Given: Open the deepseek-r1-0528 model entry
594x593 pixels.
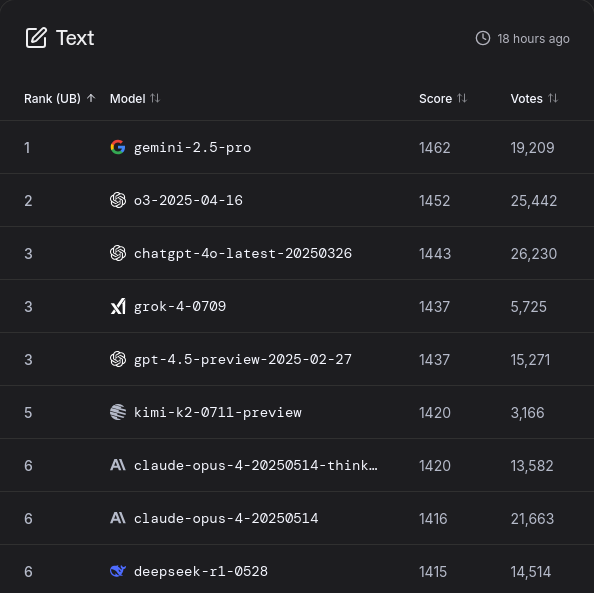Looking at the screenshot, I should [201, 571].
